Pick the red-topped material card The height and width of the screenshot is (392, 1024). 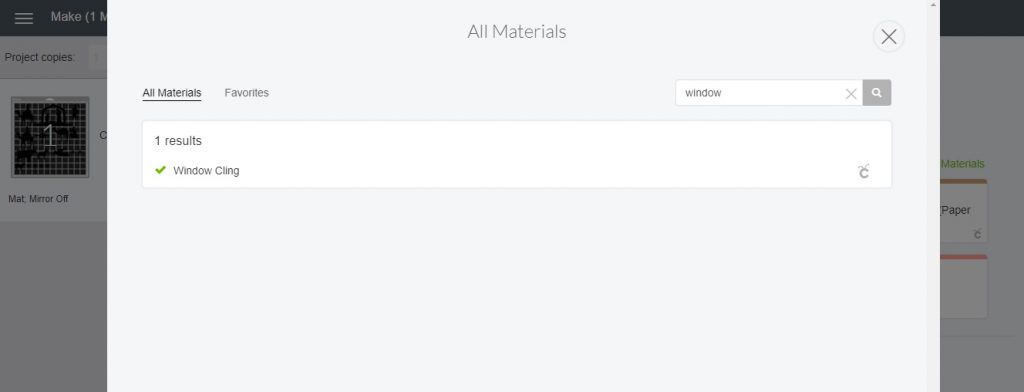pyautogui.click(x=963, y=286)
